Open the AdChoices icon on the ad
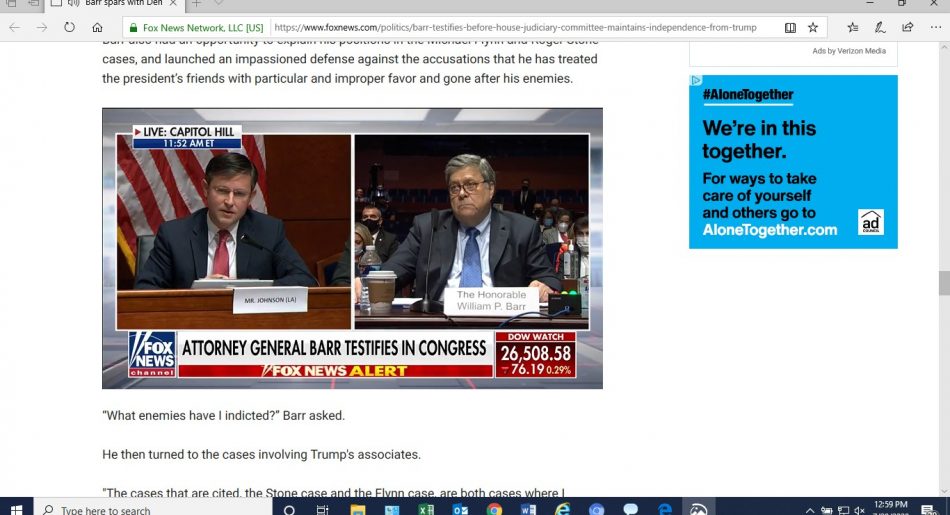950x515 pixels. tap(696, 80)
